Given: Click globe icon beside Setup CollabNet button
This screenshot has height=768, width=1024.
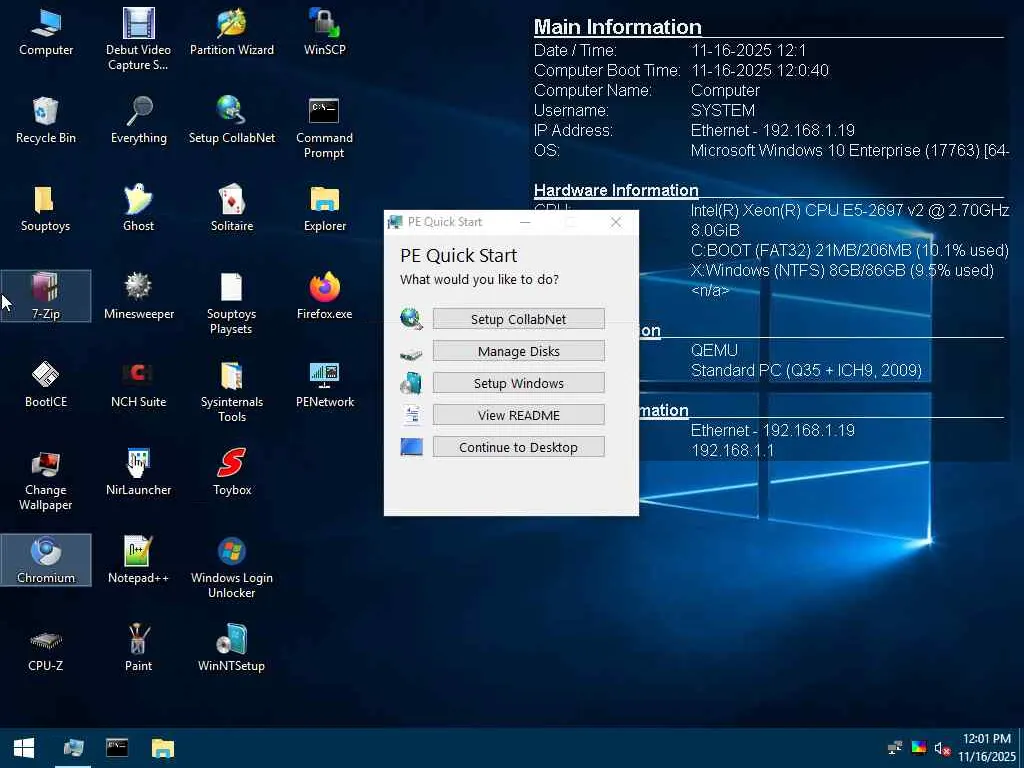Looking at the screenshot, I should click(411, 319).
